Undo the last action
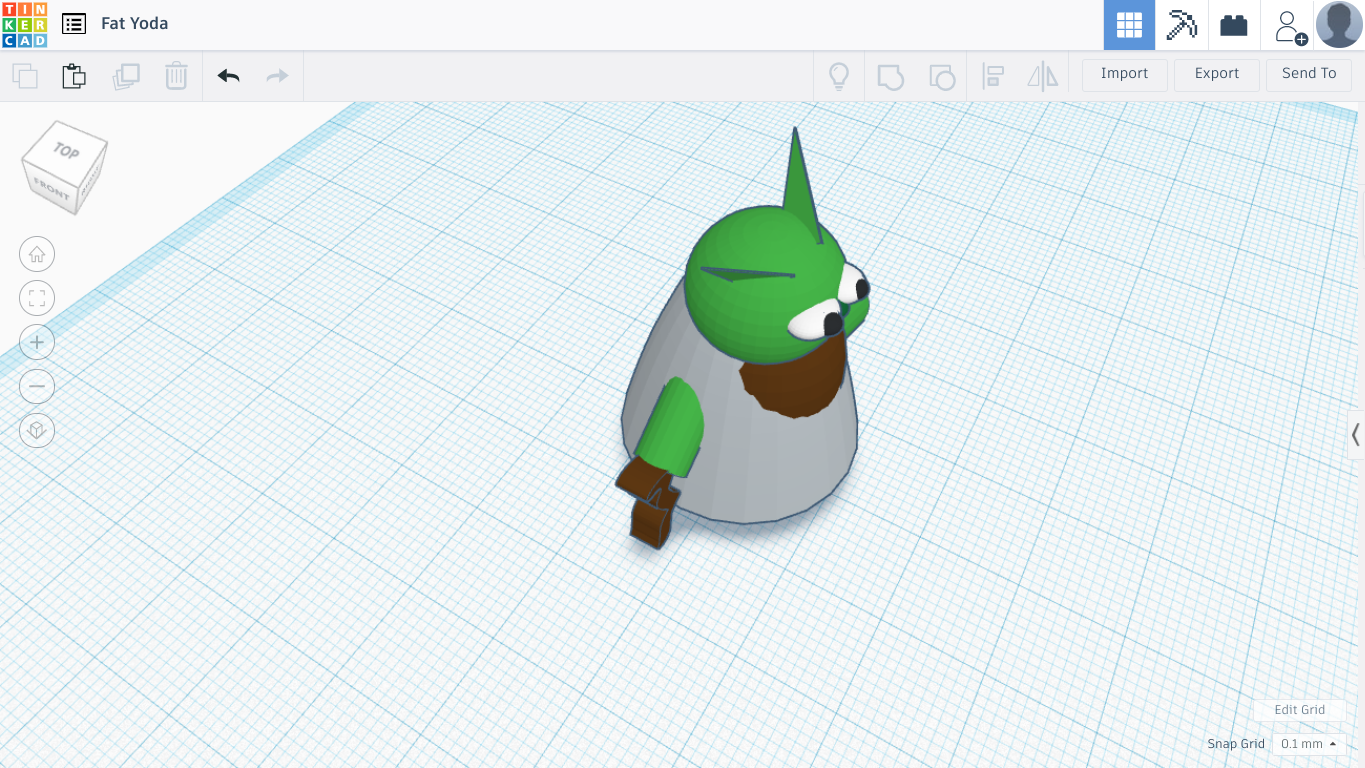Screen dimensions: 1365x768 [x=228, y=76]
